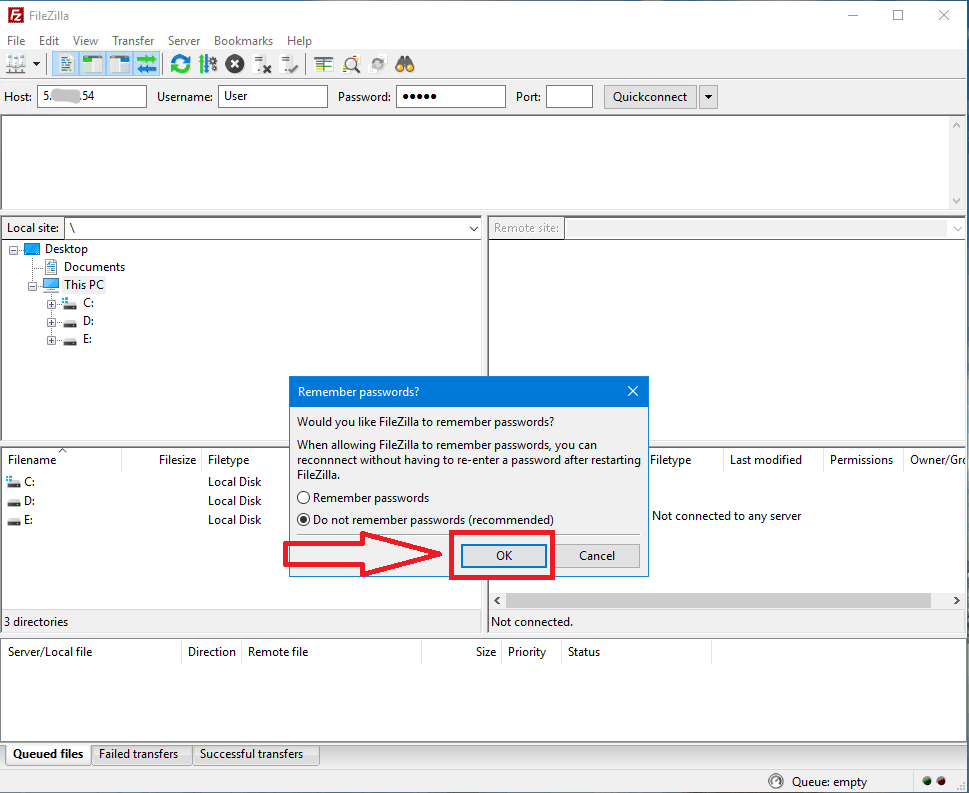Disconnect from the server

(x=261, y=63)
